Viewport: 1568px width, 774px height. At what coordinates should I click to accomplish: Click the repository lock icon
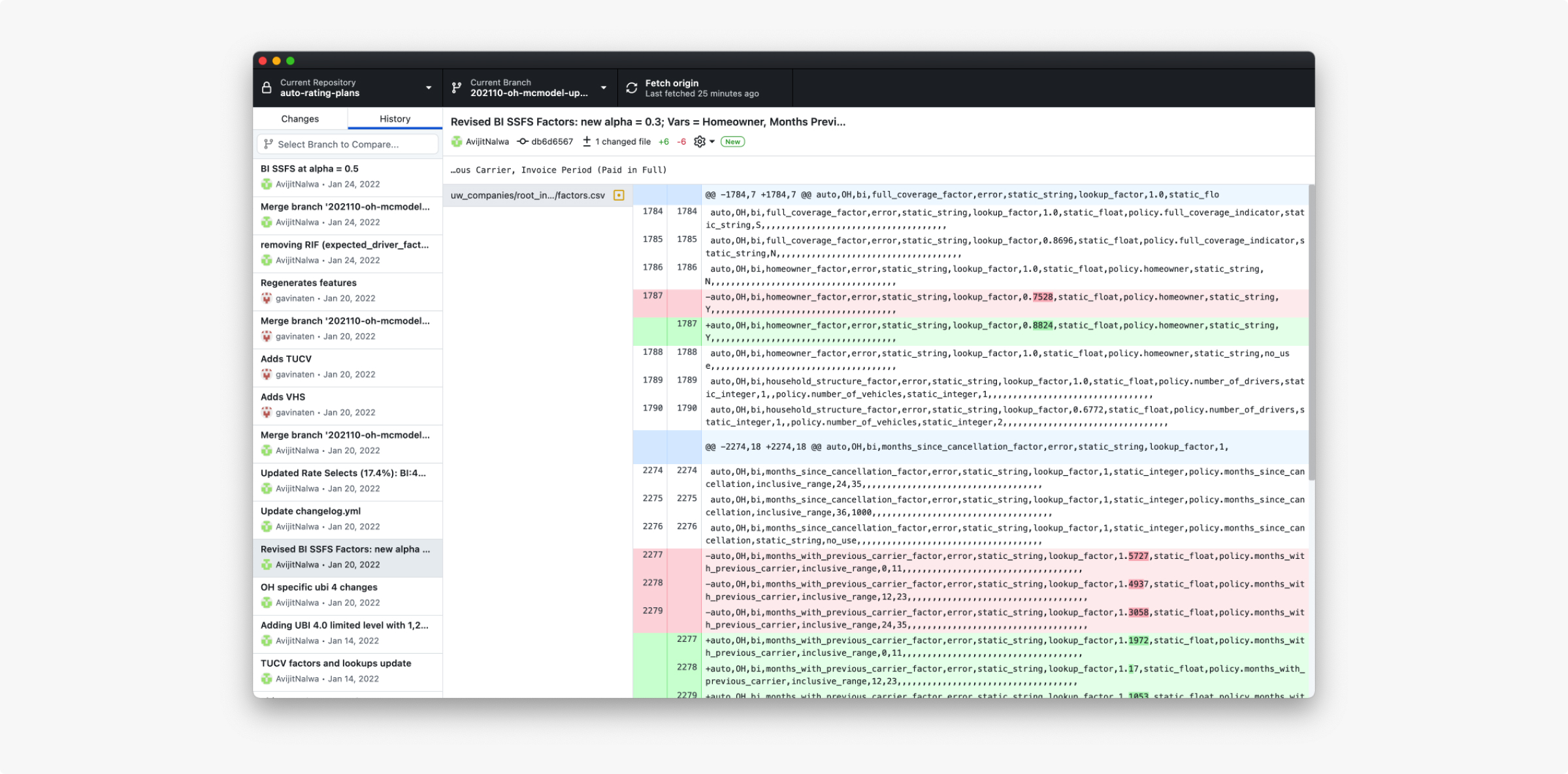[x=267, y=88]
